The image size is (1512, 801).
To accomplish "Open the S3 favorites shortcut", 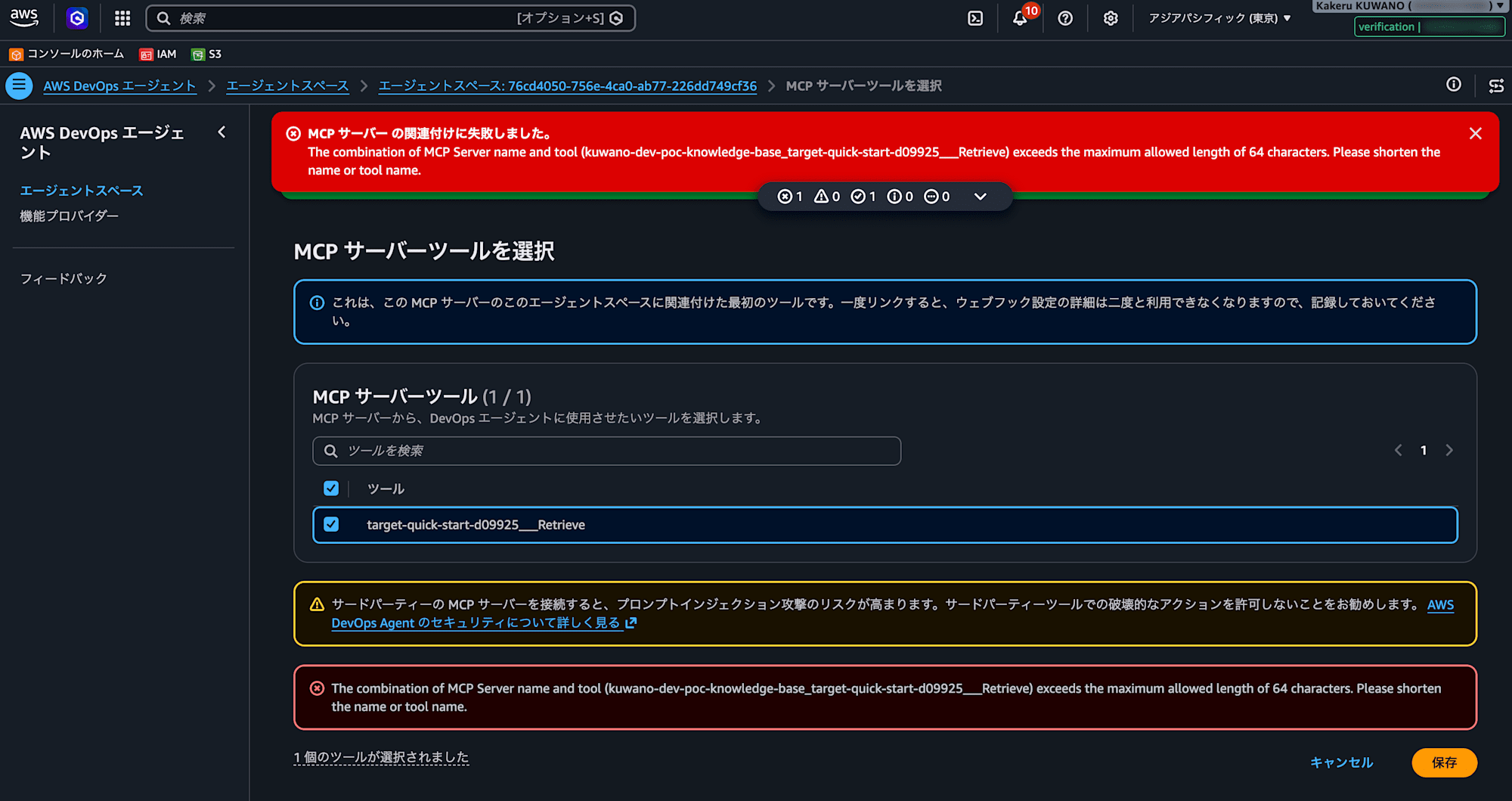I will coord(206,54).
